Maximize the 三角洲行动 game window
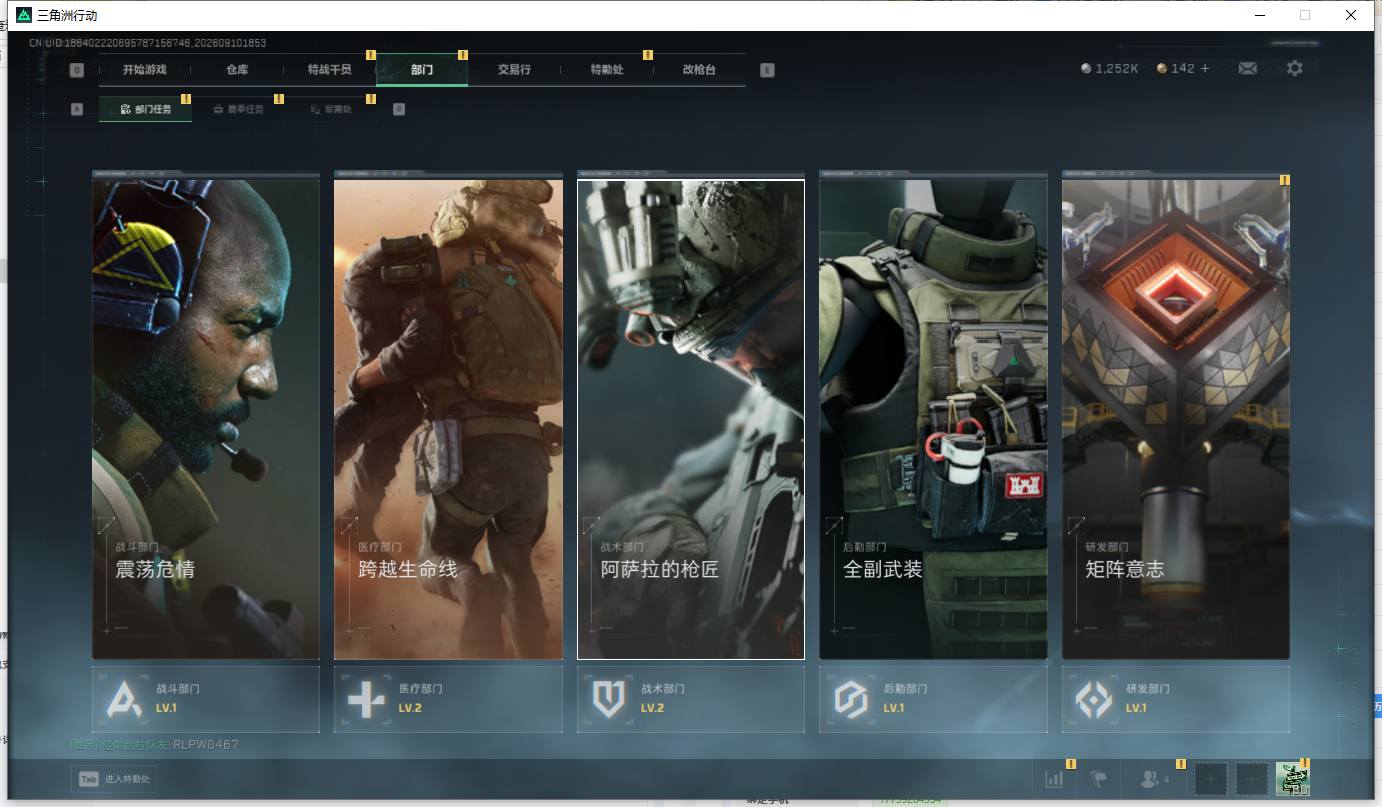The image size is (1382, 807). coord(1305,15)
